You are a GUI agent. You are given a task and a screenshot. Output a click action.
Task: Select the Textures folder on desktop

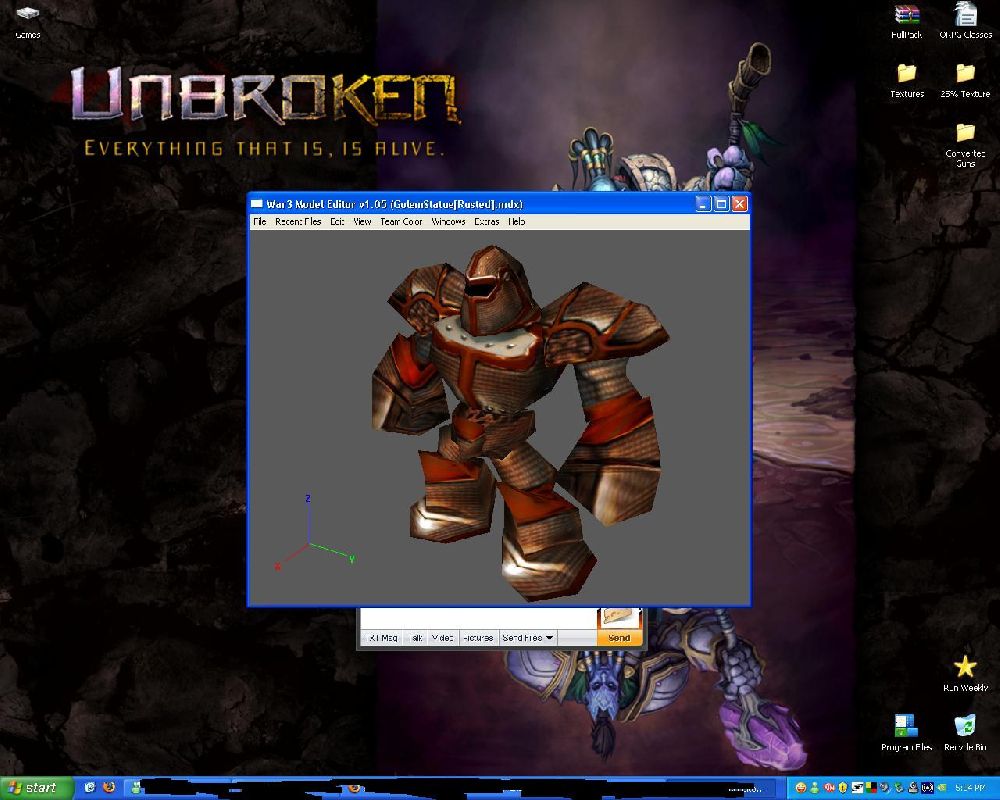[x=907, y=80]
